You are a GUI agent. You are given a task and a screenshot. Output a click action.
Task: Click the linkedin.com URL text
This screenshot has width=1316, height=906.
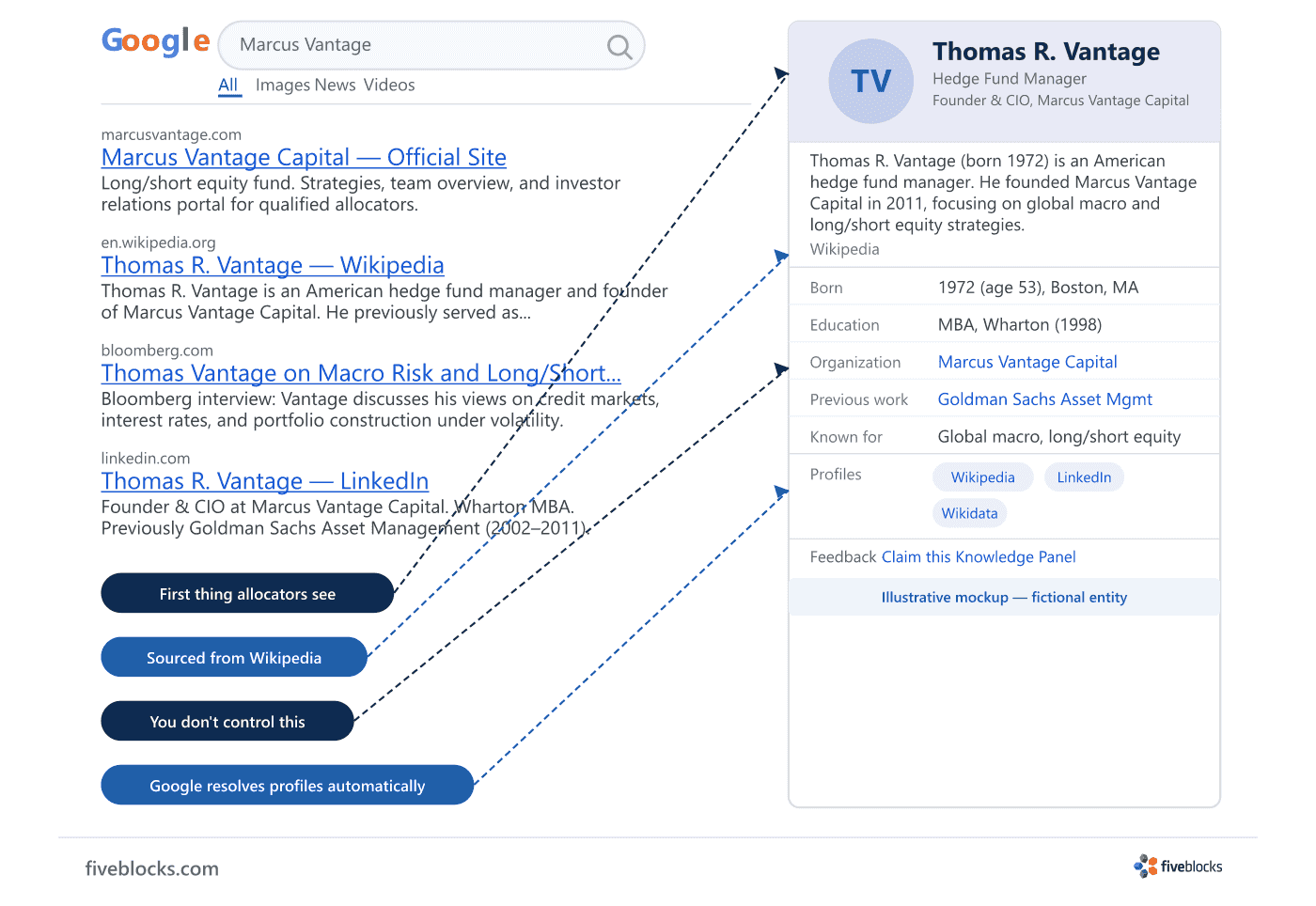(146, 459)
